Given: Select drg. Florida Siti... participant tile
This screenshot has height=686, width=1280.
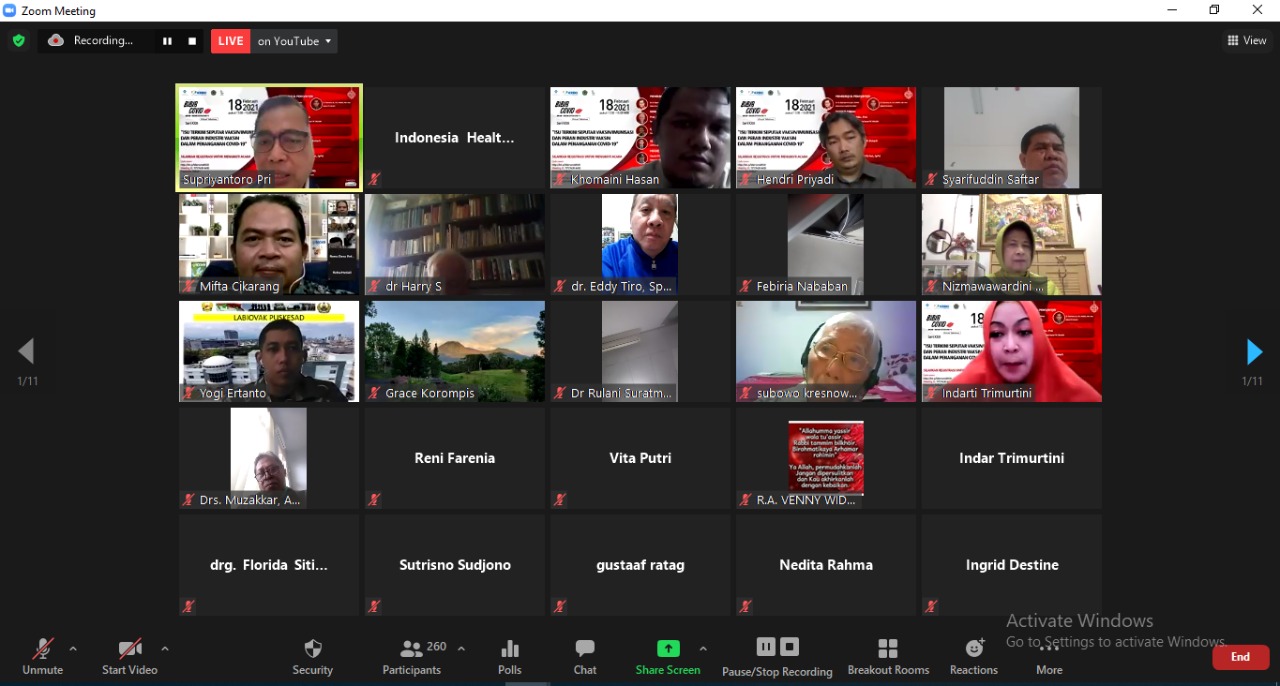Looking at the screenshot, I should (269, 565).
